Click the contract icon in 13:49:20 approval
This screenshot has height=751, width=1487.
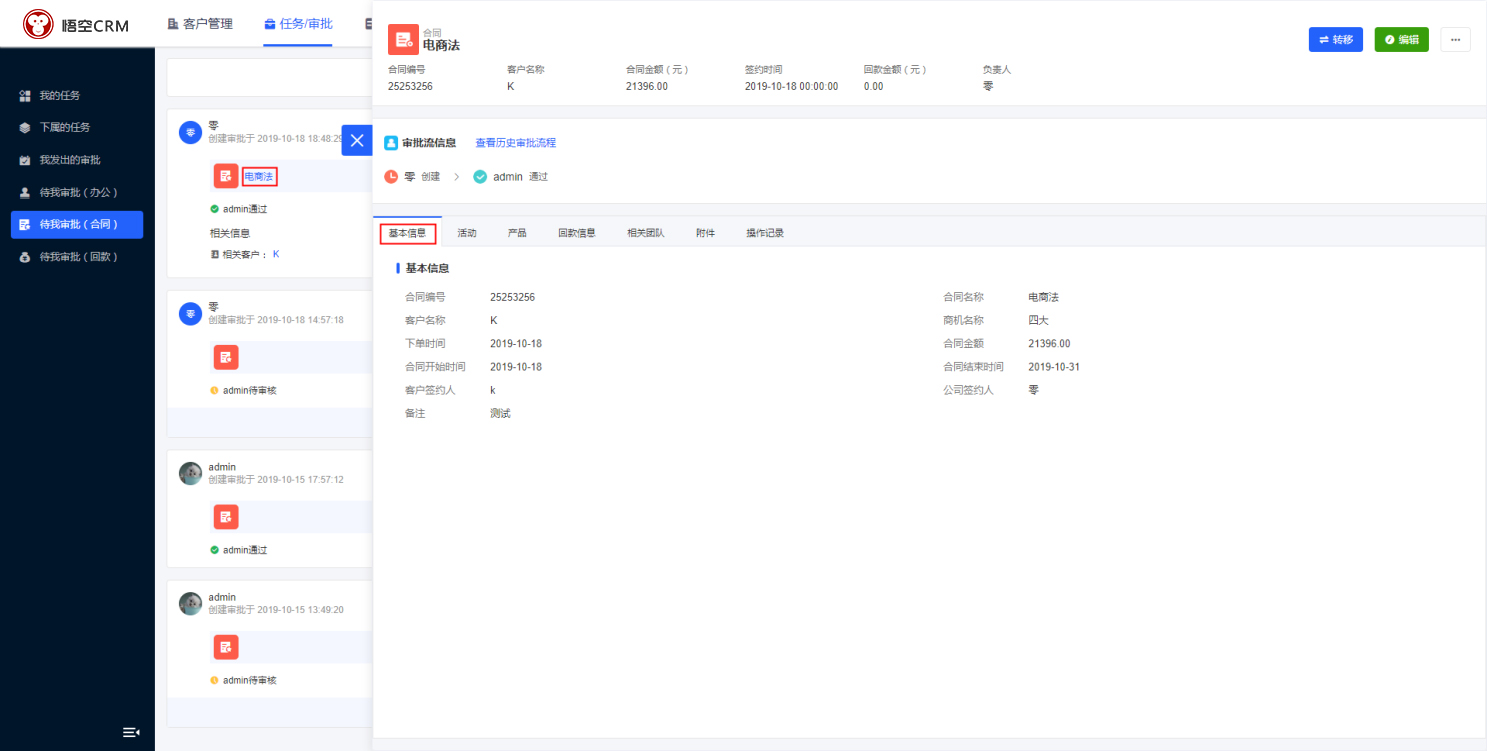(226, 647)
